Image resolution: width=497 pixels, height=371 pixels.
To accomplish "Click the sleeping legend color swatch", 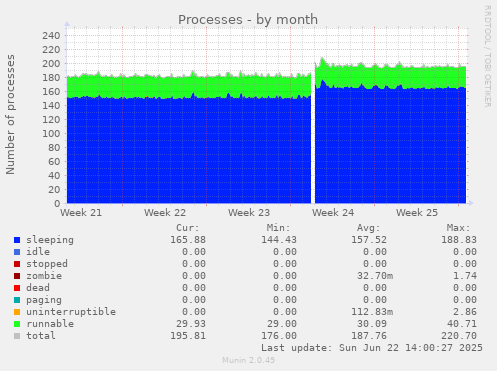I will pos(17,240).
